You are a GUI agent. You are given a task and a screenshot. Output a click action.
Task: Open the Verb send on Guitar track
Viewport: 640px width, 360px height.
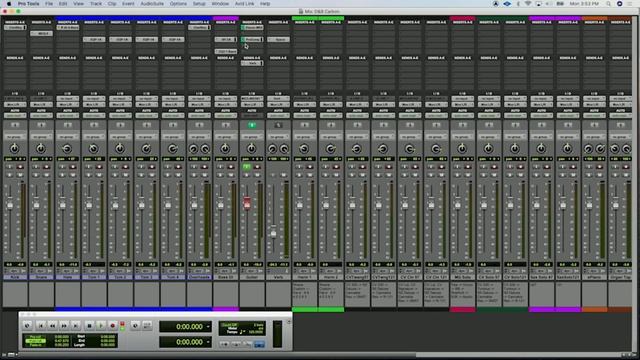252,63
